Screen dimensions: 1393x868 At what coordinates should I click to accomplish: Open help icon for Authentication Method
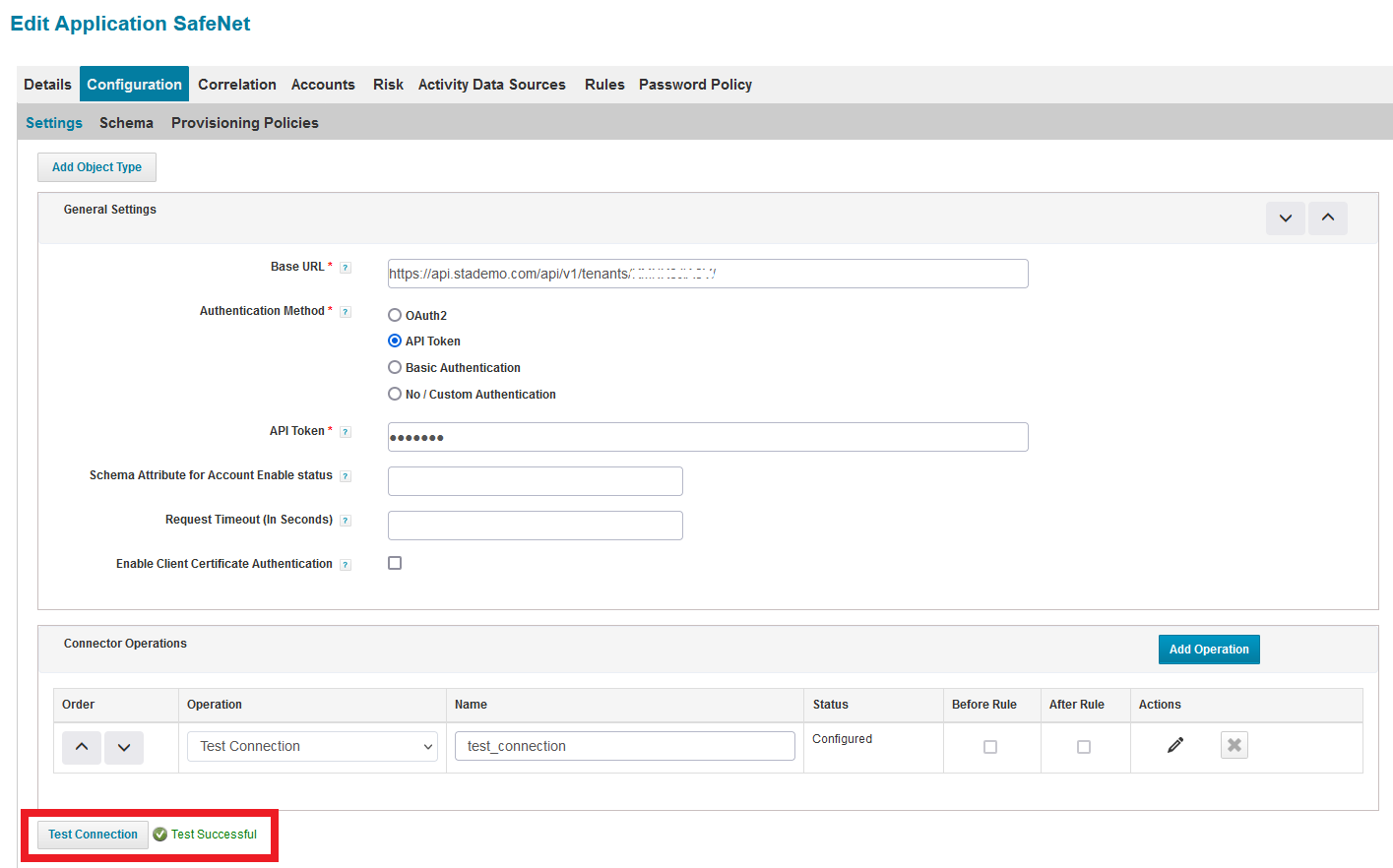pos(346,312)
